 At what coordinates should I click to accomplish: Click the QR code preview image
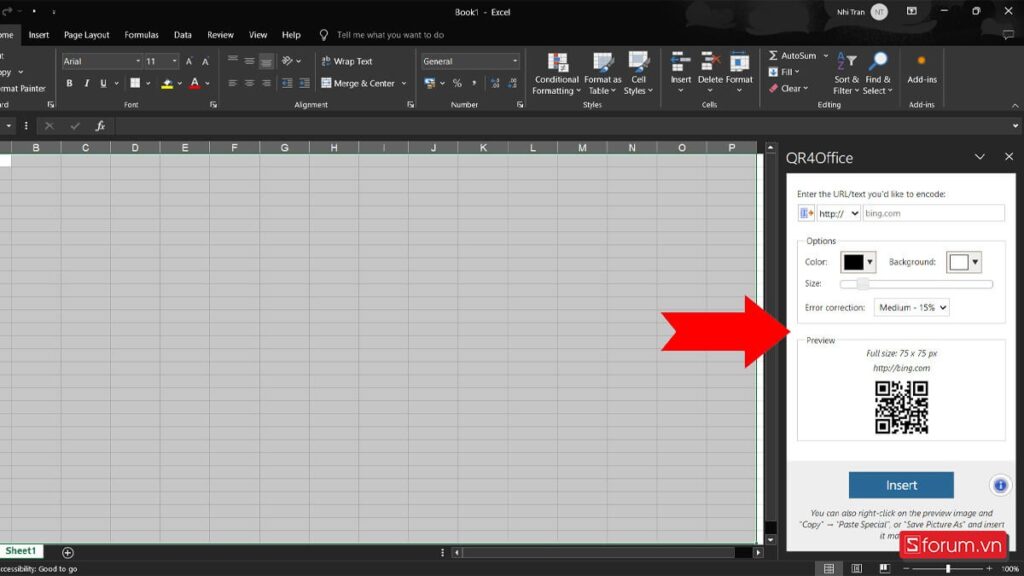pyautogui.click(x=901, y=408)
